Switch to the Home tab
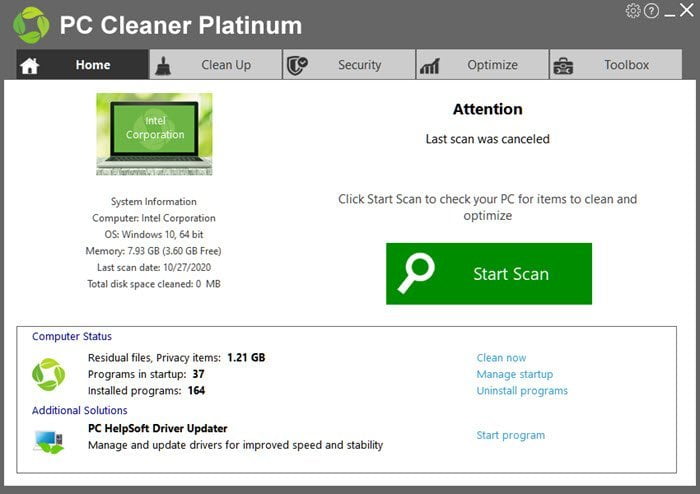The width and height of the screenshot is (700, 494). pyautogui.click(x=83, y=65)
